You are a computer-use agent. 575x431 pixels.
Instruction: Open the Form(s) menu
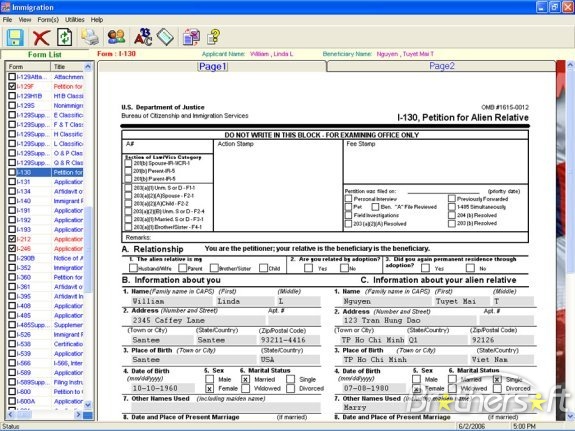coord(48,20)
